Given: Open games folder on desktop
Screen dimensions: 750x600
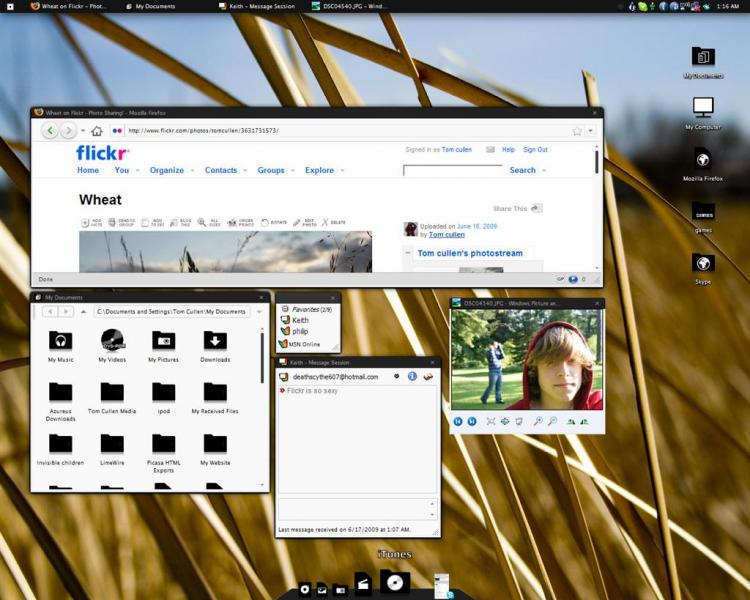Looking at the screenshot, I should click(703, 216).
